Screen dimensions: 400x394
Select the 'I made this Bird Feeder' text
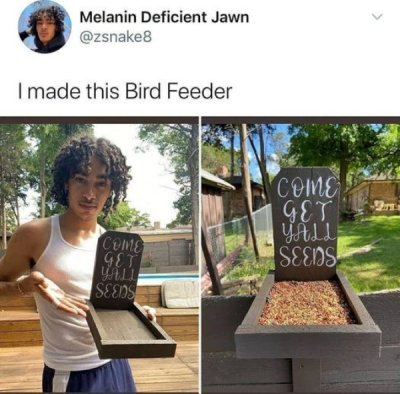coord(124,91)
